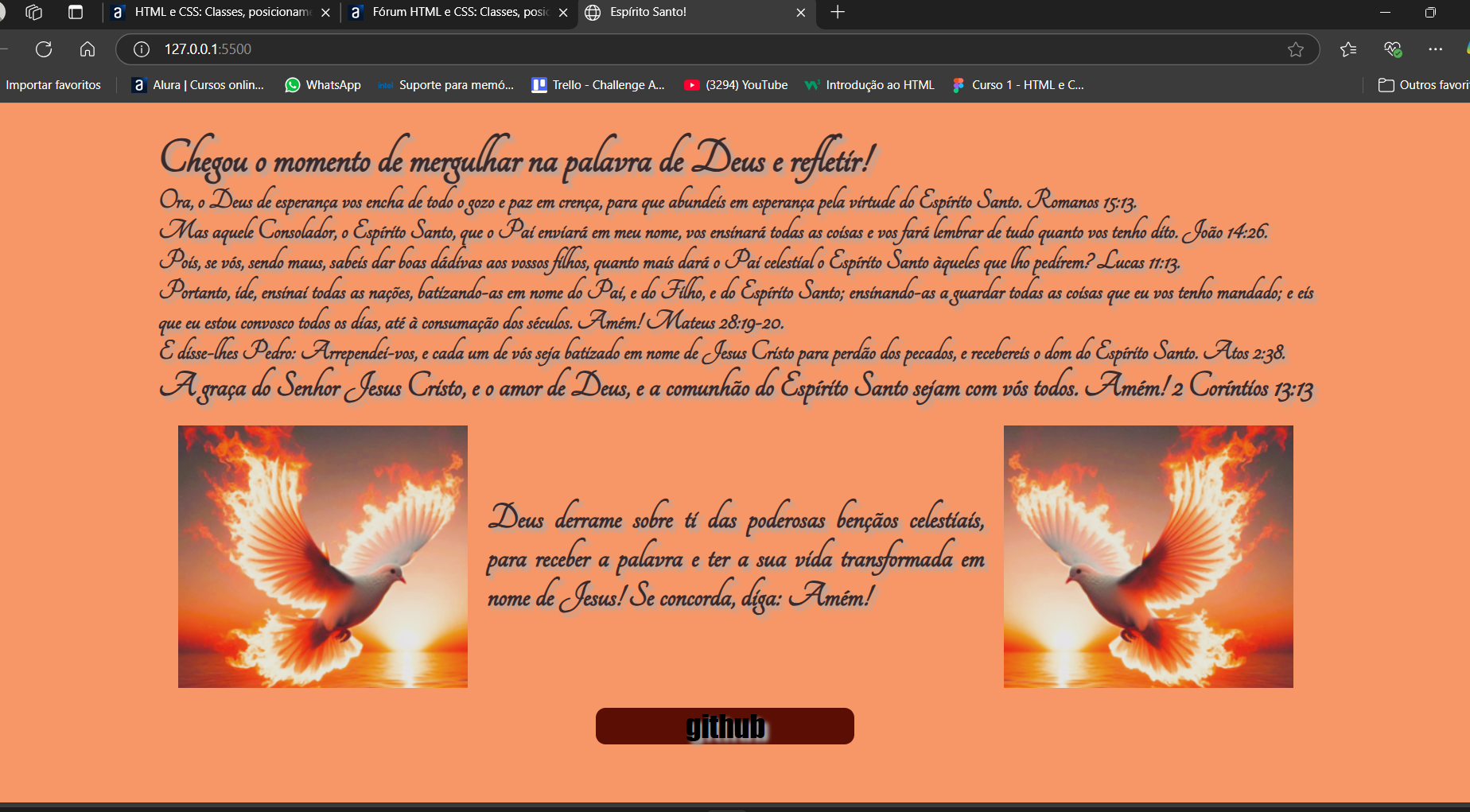This screenshot has width=1470, height=812.
Task: Open the browser workspaces icon
Action: point(33,12)
